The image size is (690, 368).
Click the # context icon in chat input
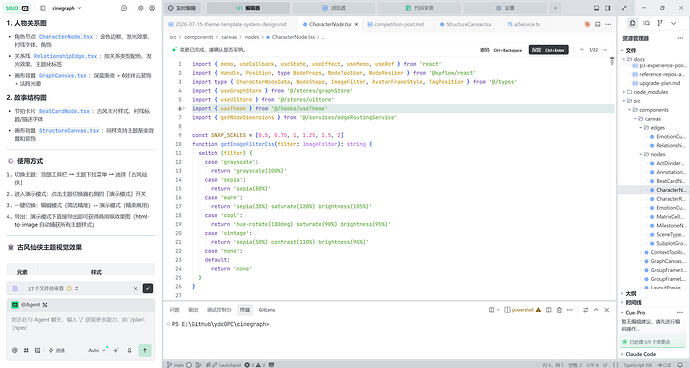pos(26,350)
